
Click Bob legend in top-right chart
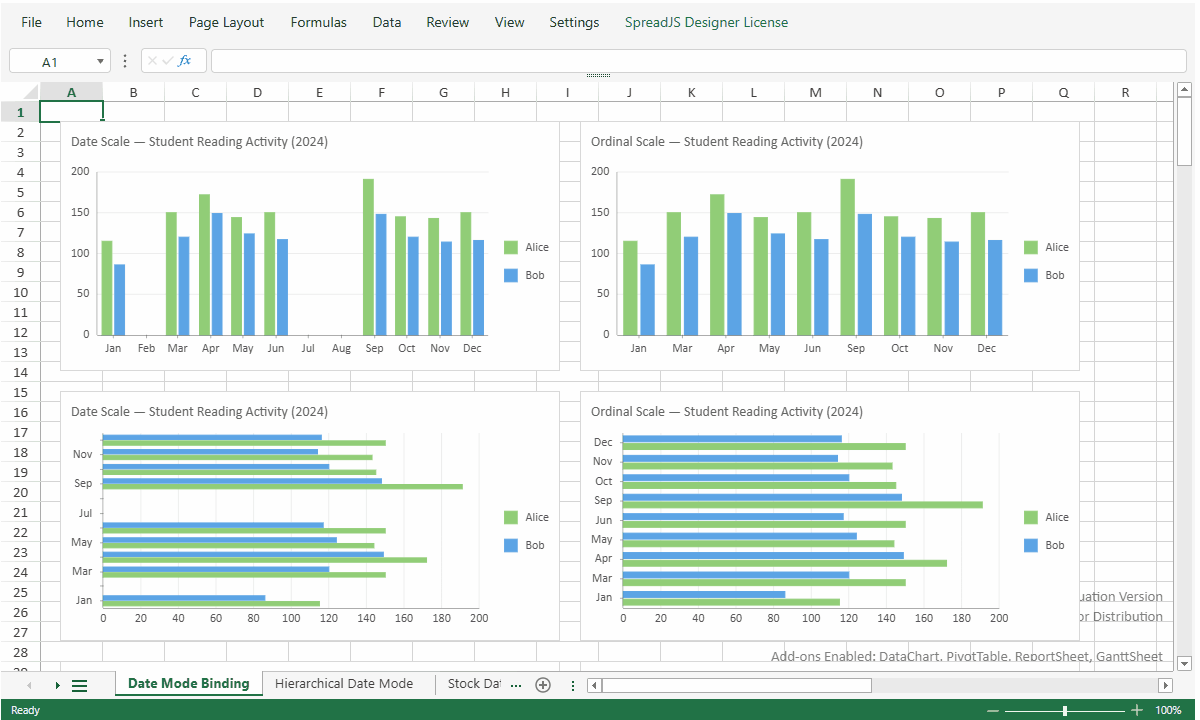point(1044,275)
